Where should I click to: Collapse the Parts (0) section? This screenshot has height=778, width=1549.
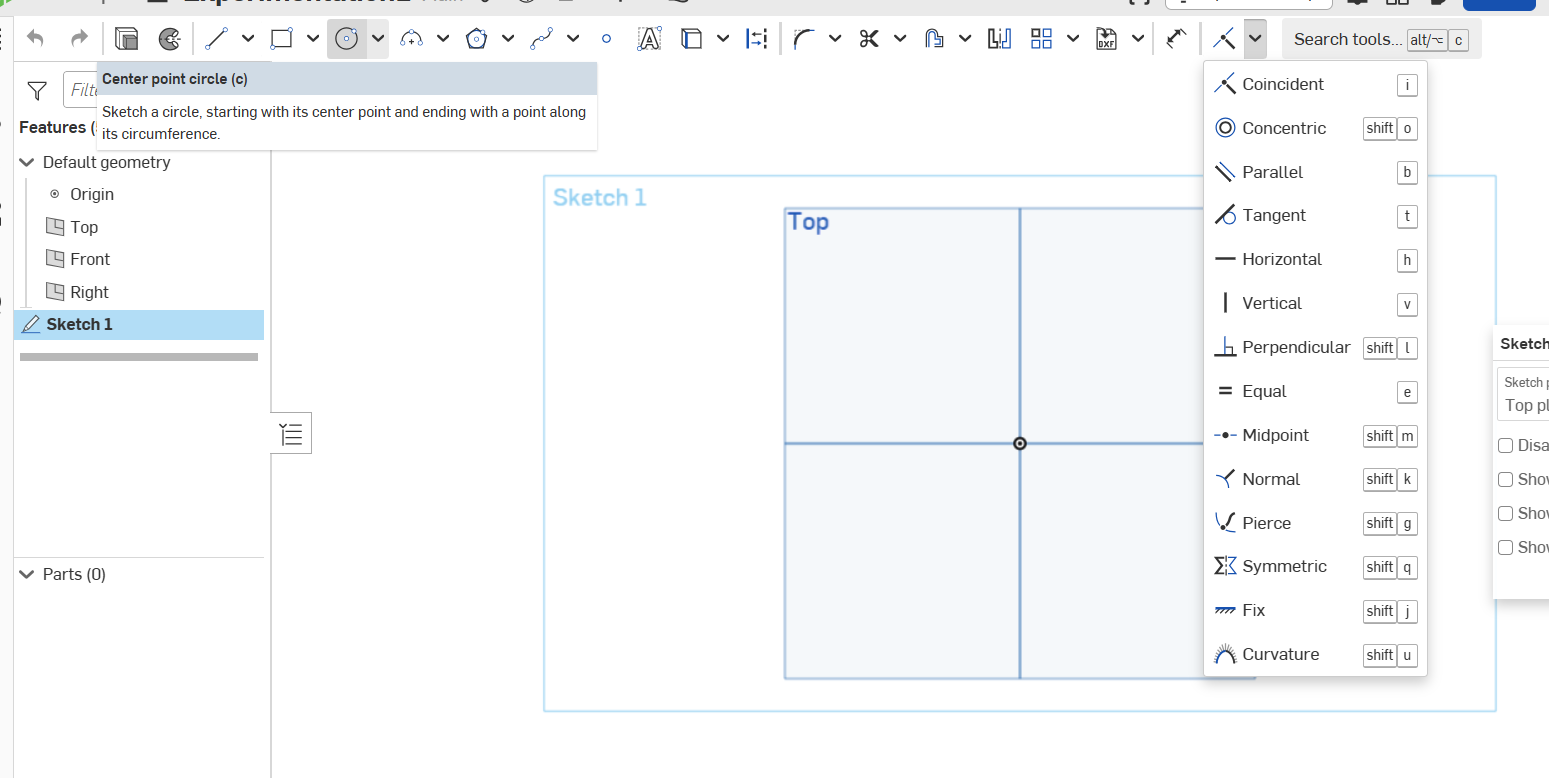[27, 574]
